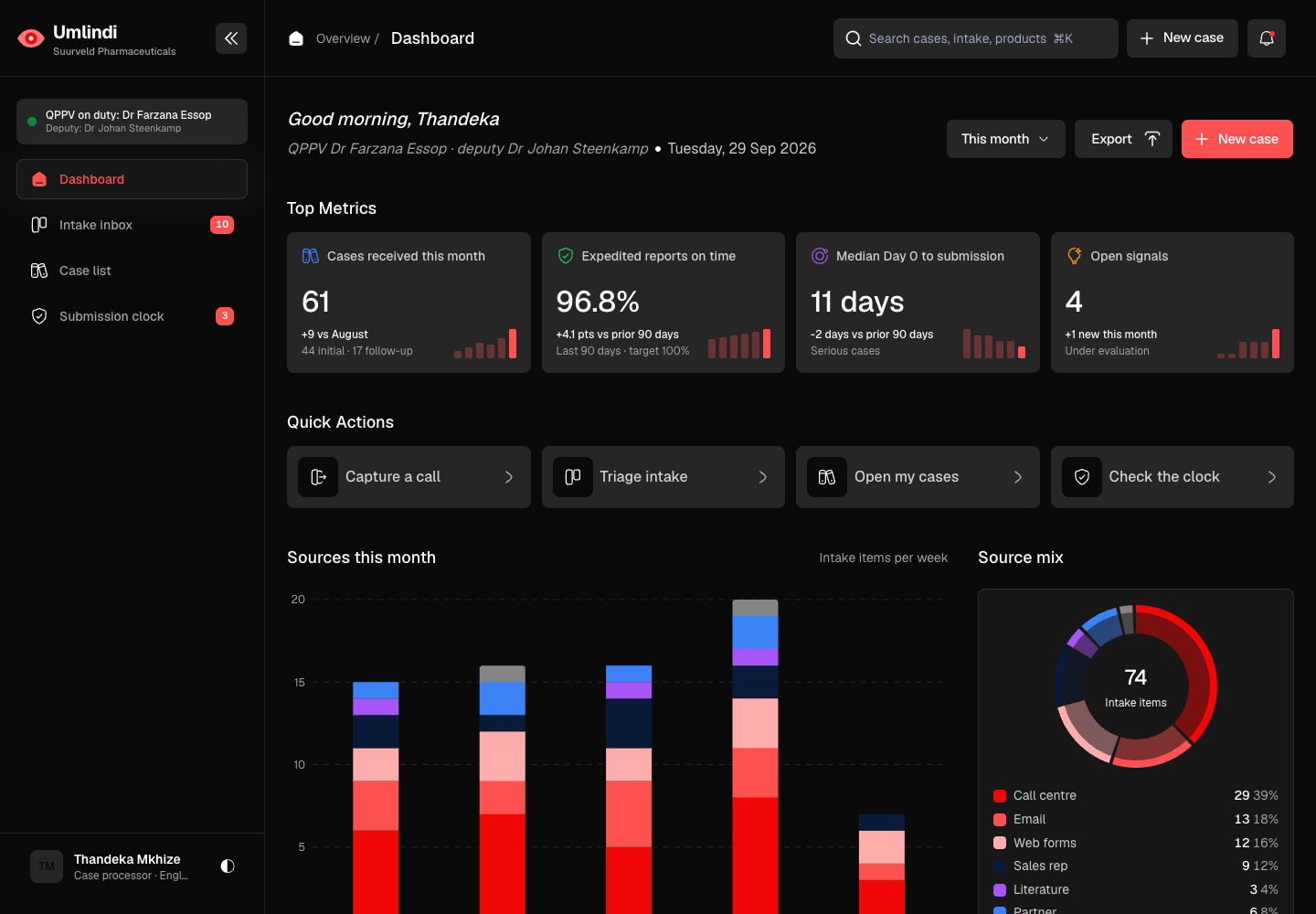1316x914 pixels.
Task: Click the top bar New case button
Action: 1183,38
